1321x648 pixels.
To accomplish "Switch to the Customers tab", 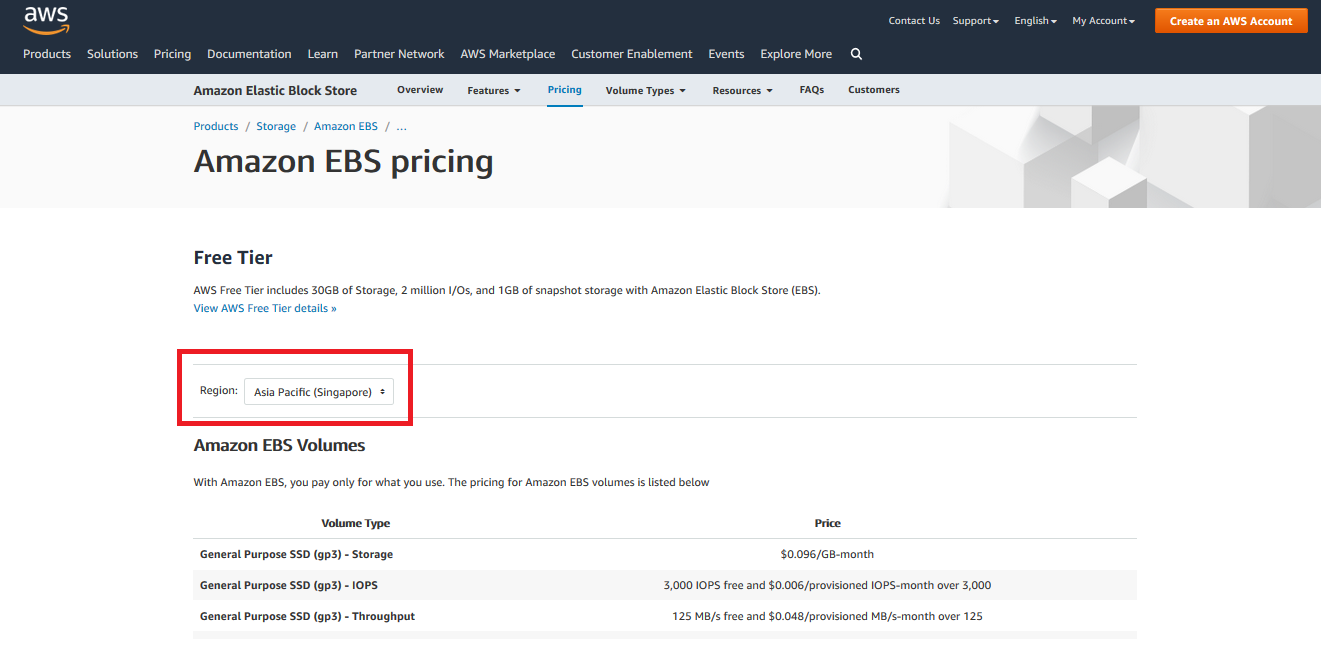I will point(874,90).
